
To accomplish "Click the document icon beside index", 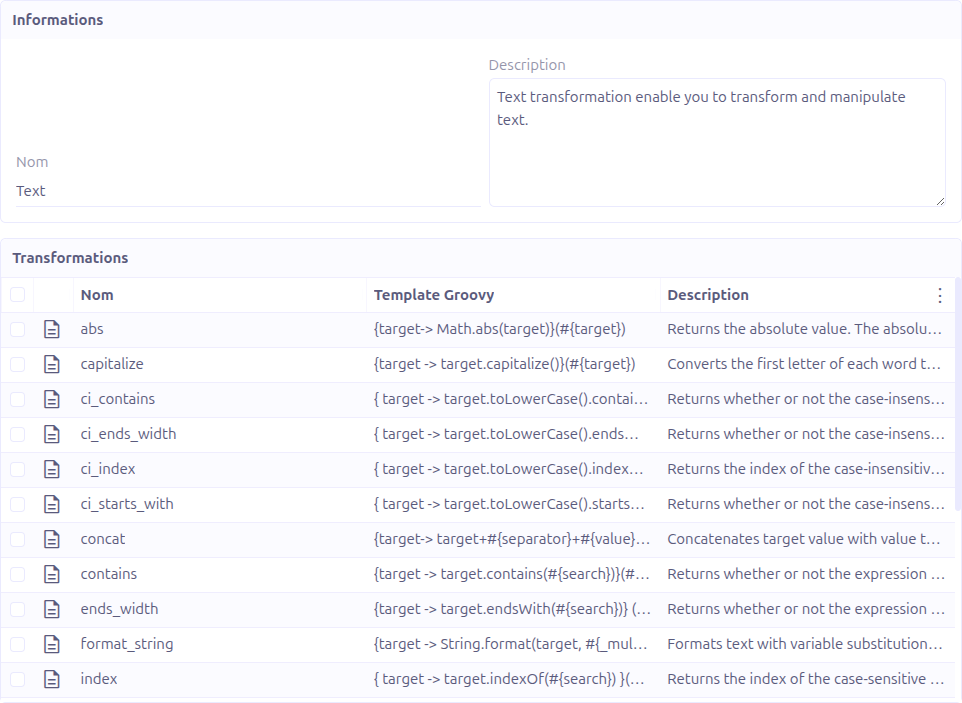I will coord(52,679).
